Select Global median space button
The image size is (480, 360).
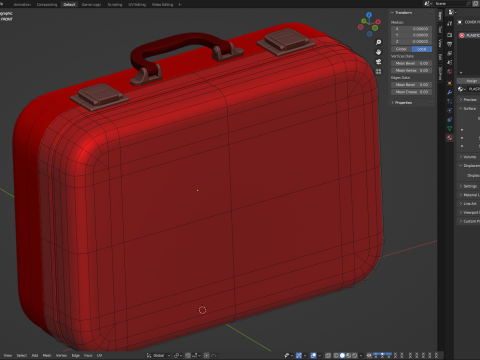click(401, 49)
